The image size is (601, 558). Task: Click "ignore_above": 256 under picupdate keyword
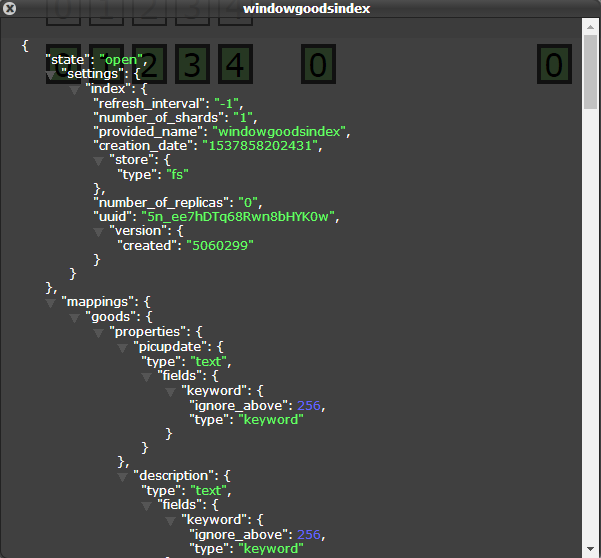coord(257,406)
